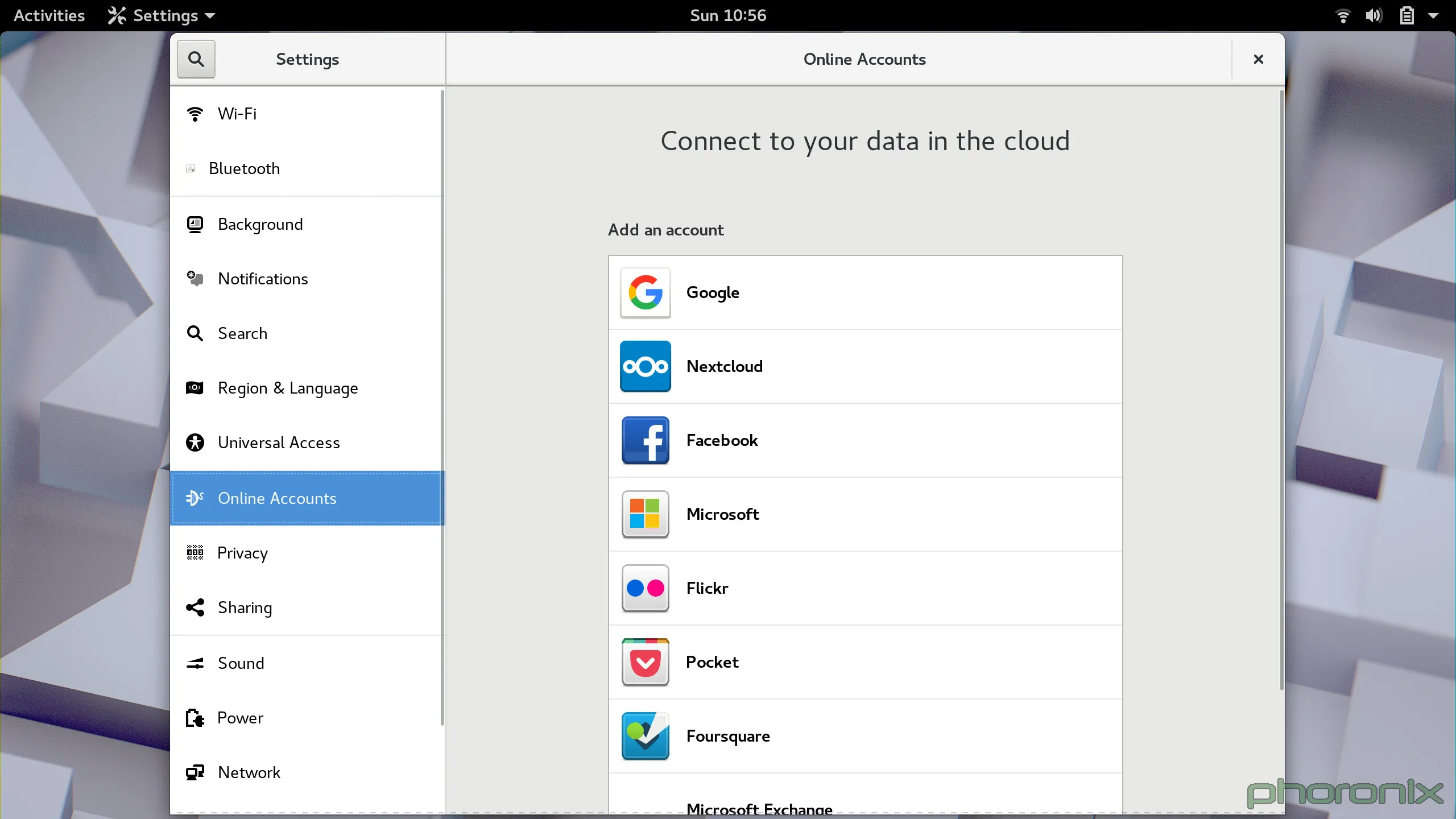The width and height of the screenshot is (1456, 819).
Task: Add a Nextcloud account
Action: pyautogui.click(x=865, y=366)
